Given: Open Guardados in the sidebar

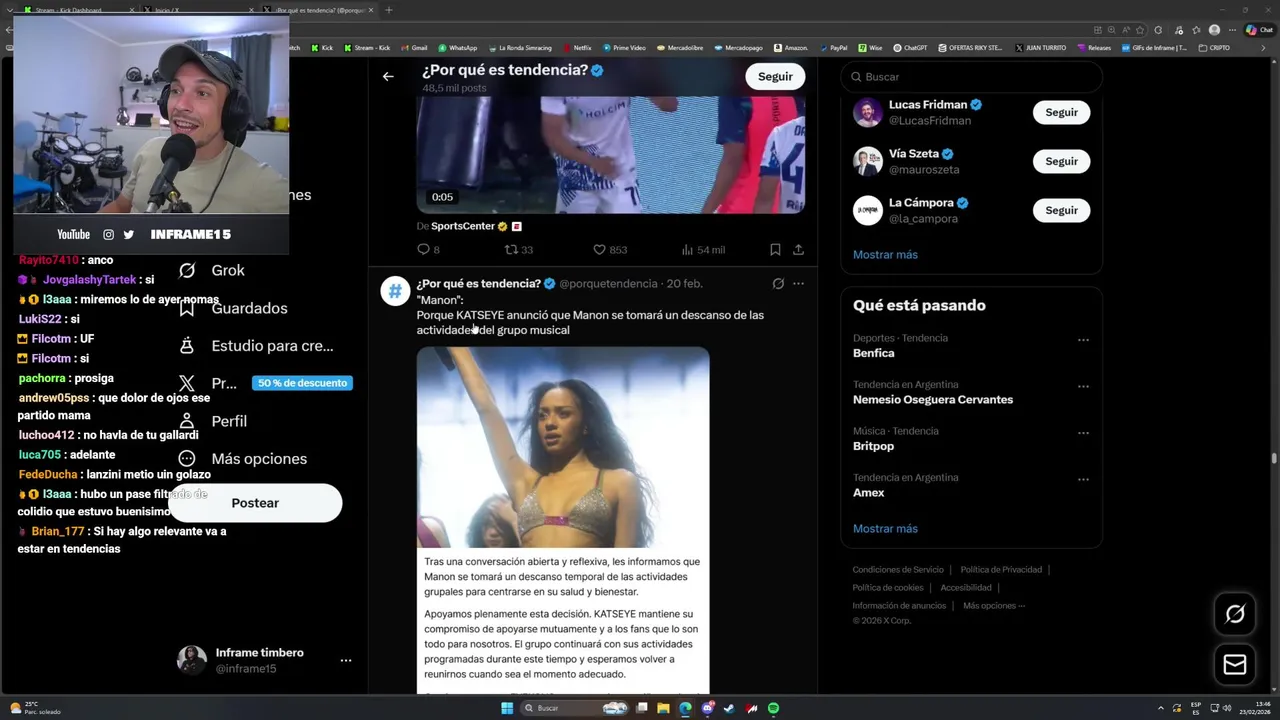Looking at the screenshot, I should pyautogui.click(x=233, y=308).
